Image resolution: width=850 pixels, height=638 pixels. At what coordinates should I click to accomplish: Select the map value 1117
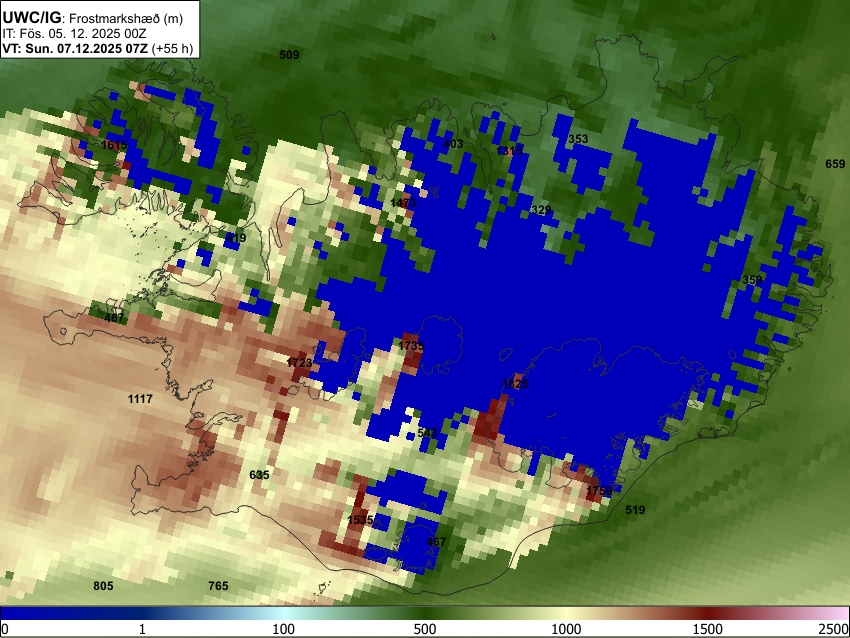[140, 399]
